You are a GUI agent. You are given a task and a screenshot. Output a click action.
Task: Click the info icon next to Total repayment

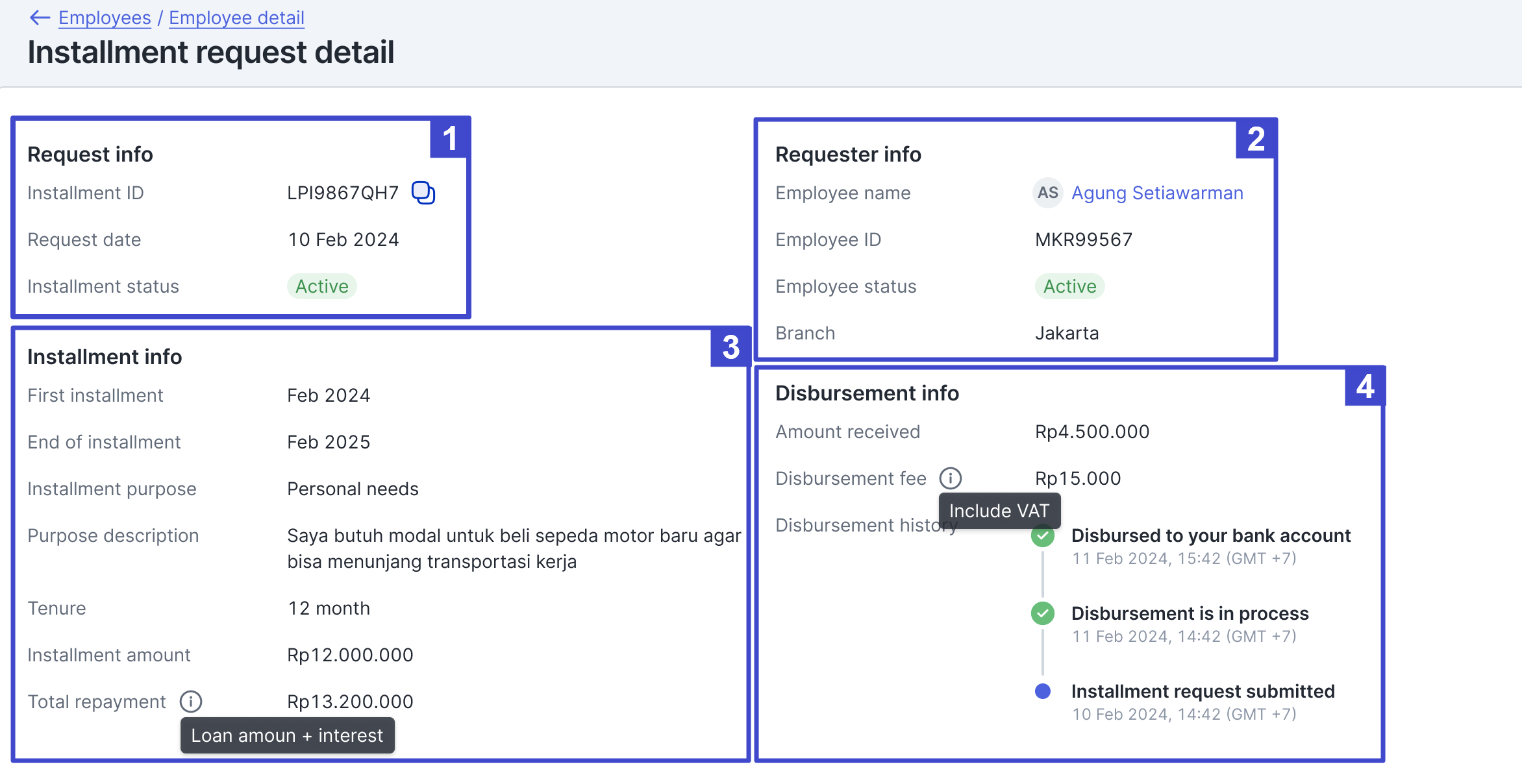190,701
